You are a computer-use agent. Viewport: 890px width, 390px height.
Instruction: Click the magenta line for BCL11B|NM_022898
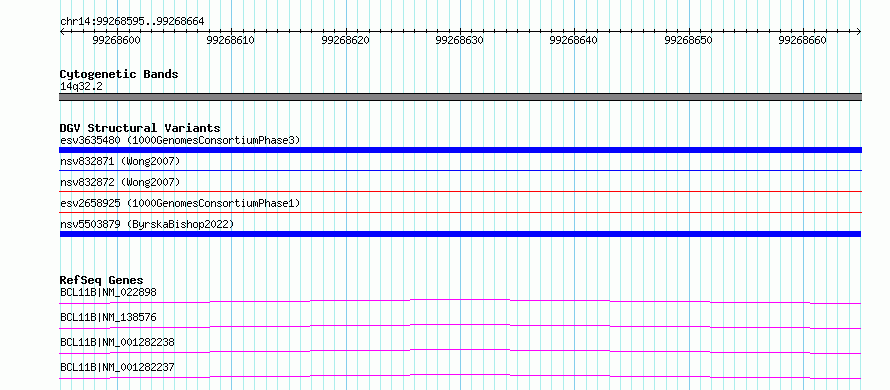[460, 301]
